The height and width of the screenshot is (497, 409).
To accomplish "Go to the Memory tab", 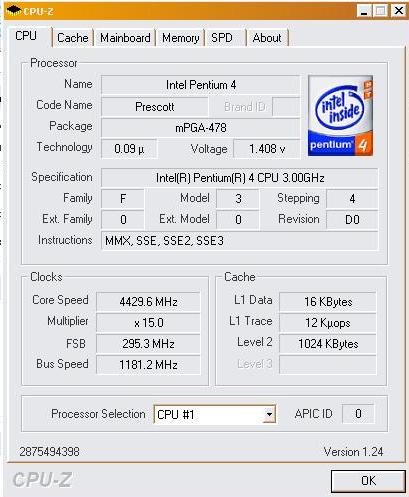I will click(x=180, y=38).
